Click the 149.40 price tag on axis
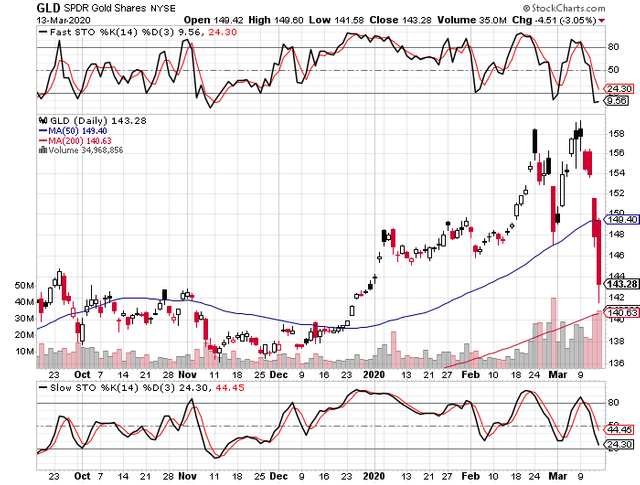The image size is (640, 485). (x=622, y=220)
